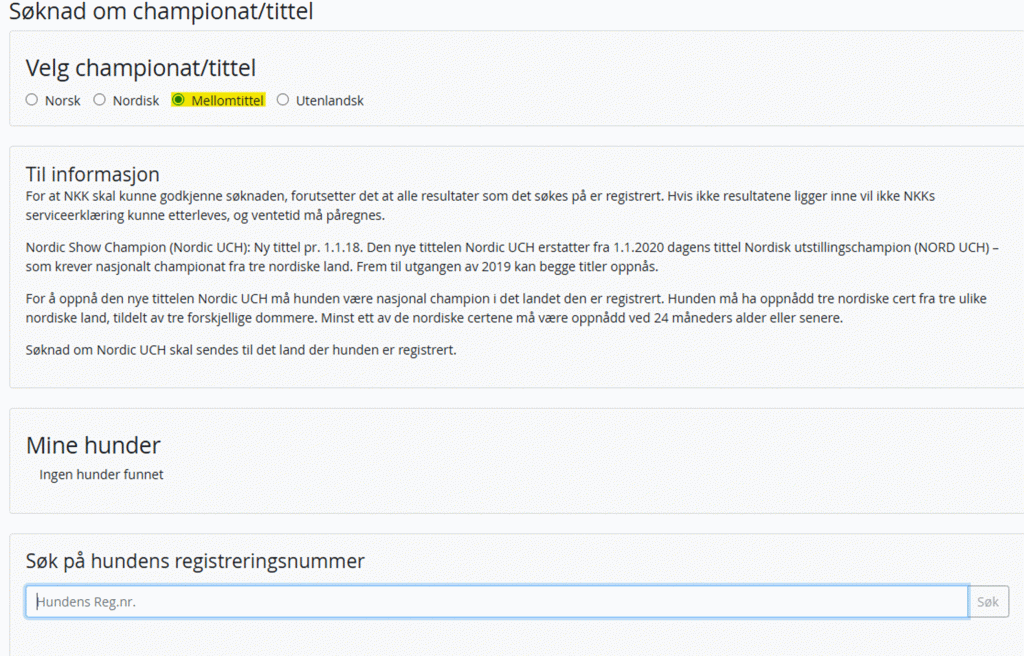The height and width of the screenshot is (656, 1024).
Task: Click the highlighted Mellomtittel label
Action: [x=227, y=101]
